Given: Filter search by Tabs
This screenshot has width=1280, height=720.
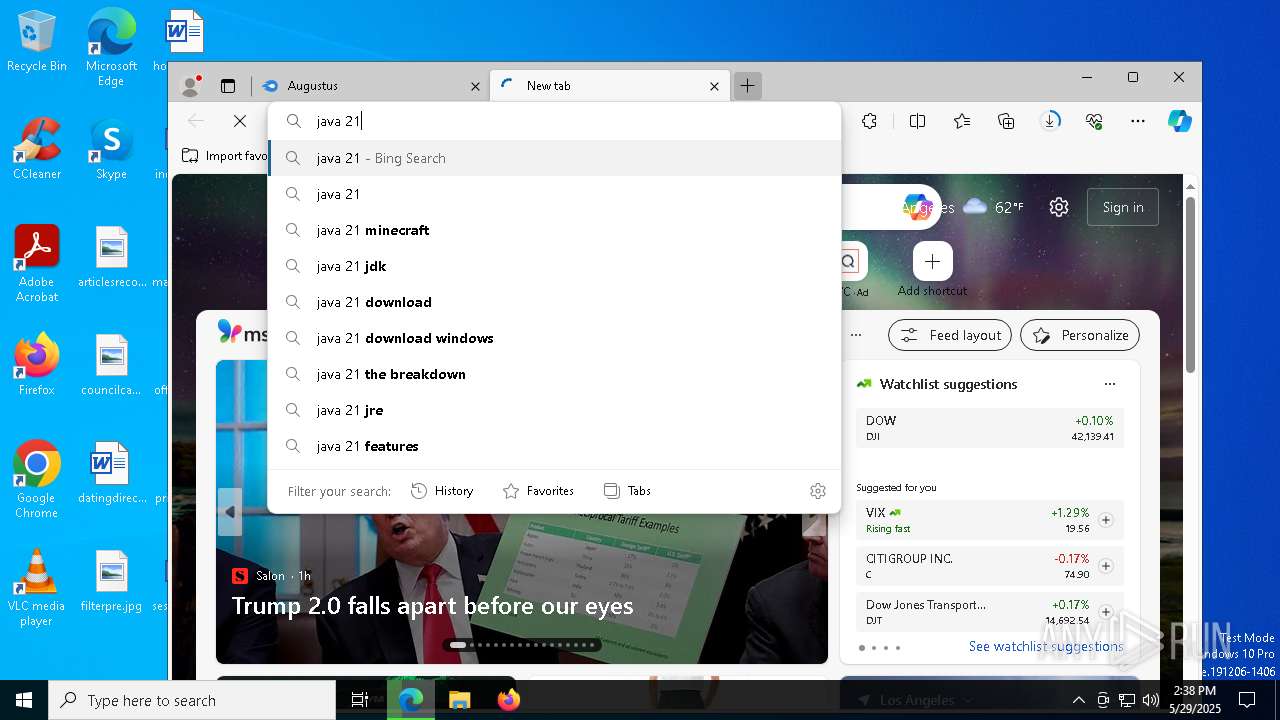Looking at the screenshot, I should tap(627, 491).
